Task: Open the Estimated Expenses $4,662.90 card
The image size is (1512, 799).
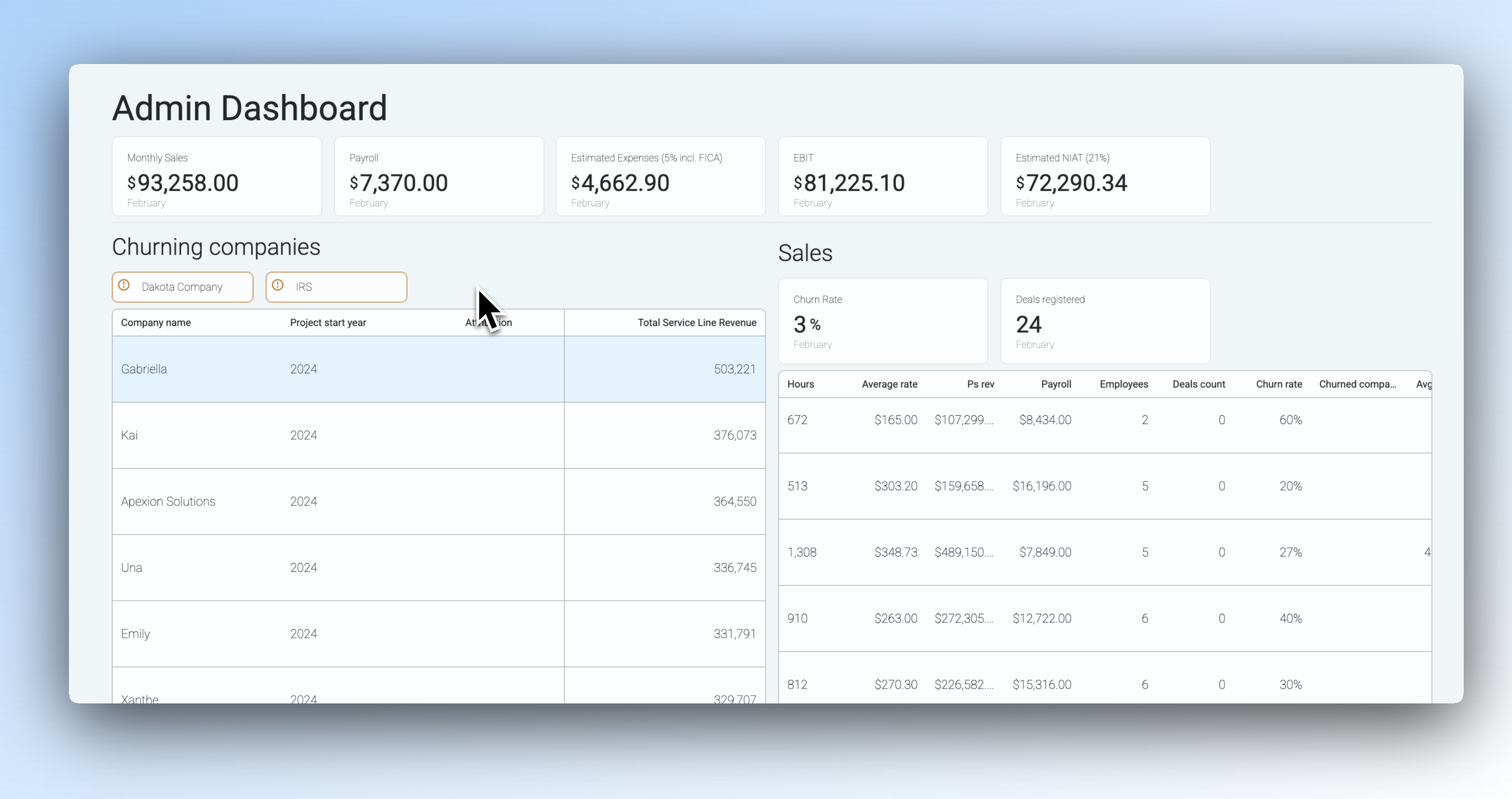Action: [x=661, y=177]
